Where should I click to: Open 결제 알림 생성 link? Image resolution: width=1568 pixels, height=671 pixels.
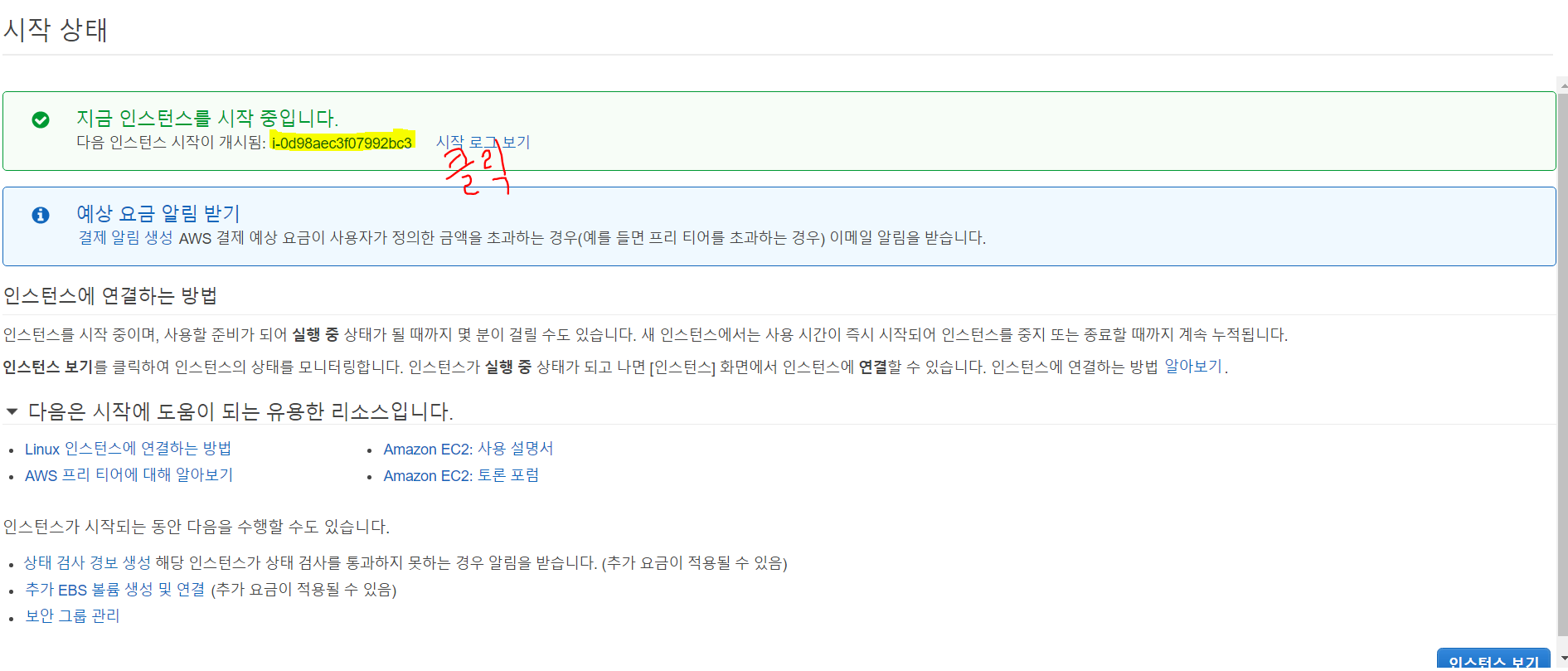point(125,238)
